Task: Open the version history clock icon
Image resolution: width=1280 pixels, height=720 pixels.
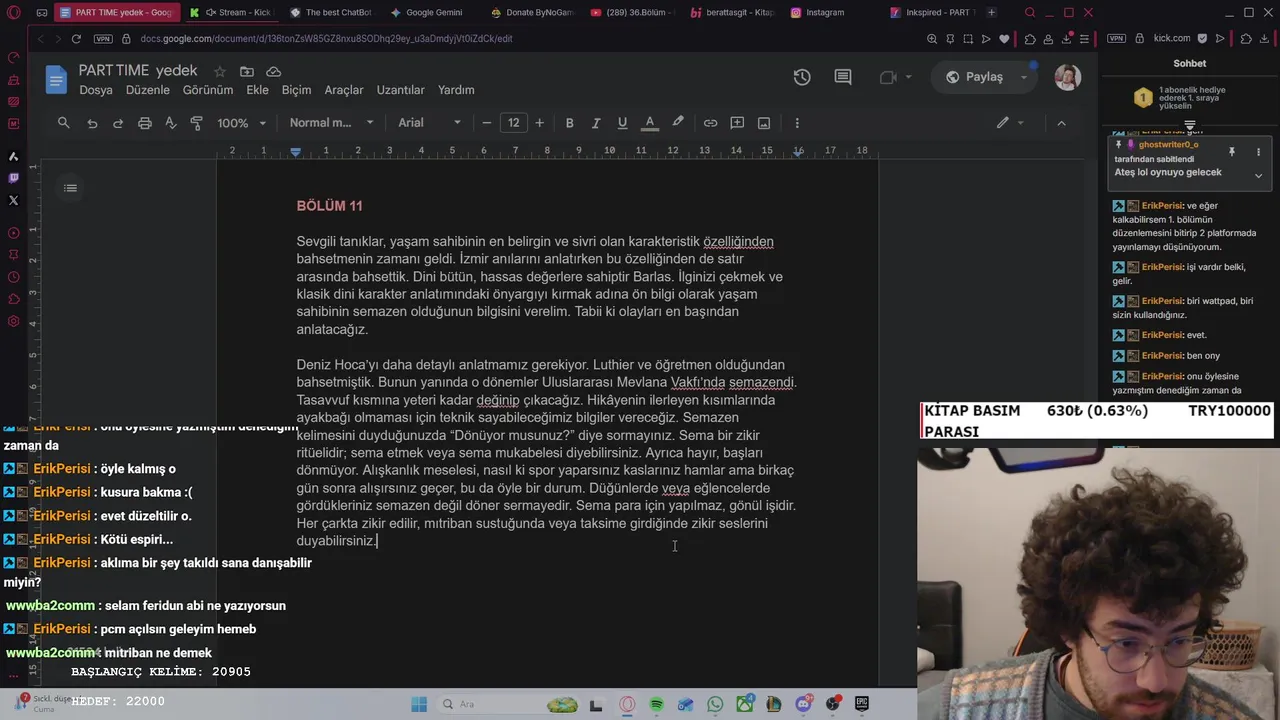Action: (802, 77)
